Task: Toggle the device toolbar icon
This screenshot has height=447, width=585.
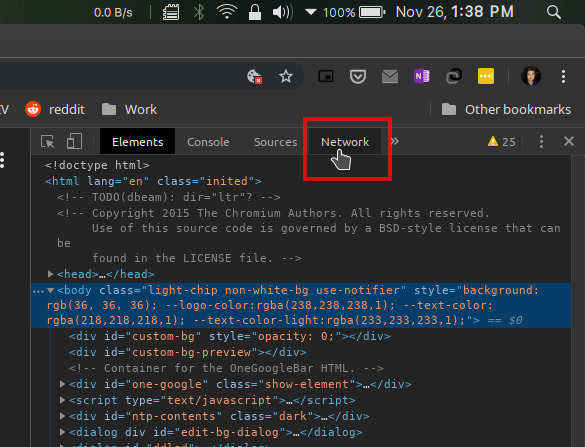Action: (74, 141)
